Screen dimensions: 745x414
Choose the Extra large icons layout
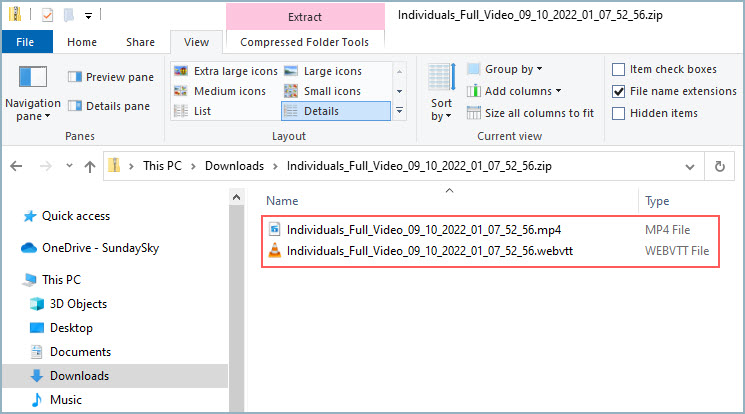[226, 71]
